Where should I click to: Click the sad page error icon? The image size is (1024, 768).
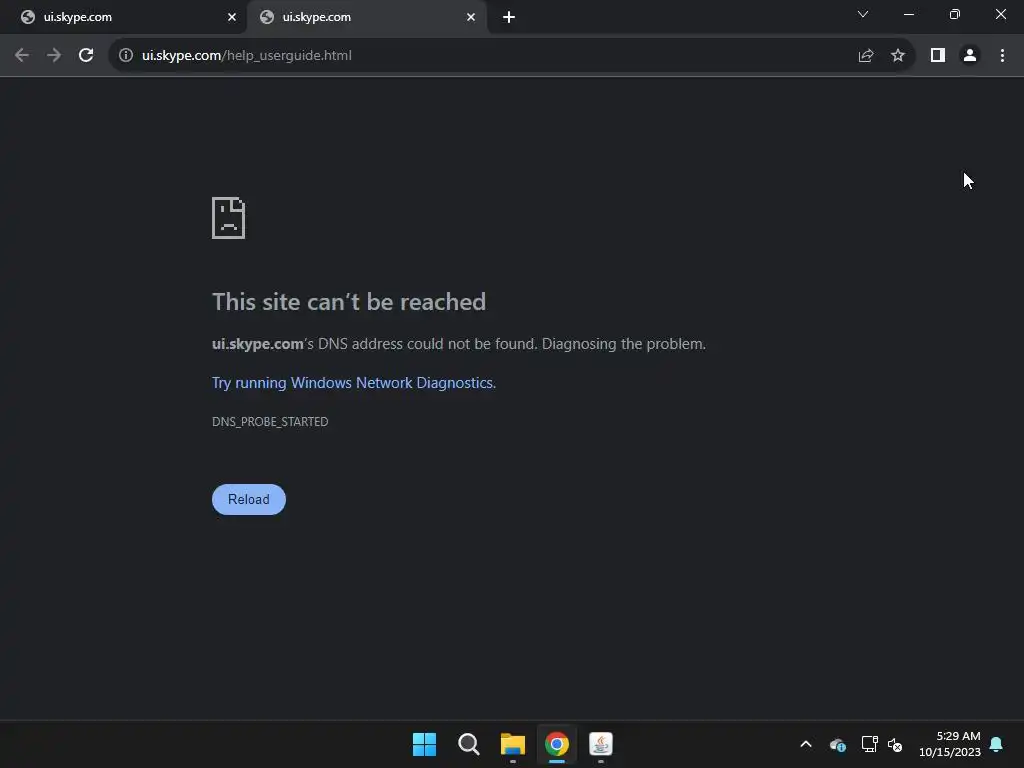(229, 218)
